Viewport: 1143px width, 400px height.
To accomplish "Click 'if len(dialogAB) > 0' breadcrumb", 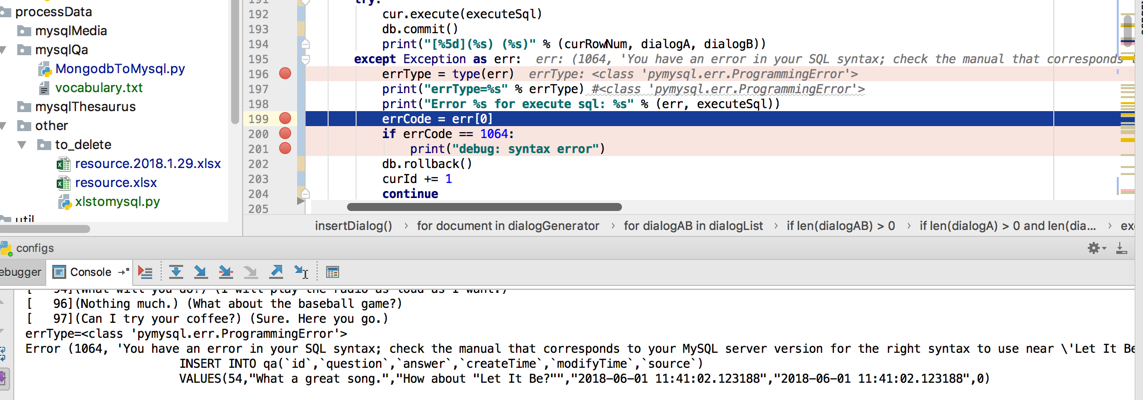I will coord(840,226).
